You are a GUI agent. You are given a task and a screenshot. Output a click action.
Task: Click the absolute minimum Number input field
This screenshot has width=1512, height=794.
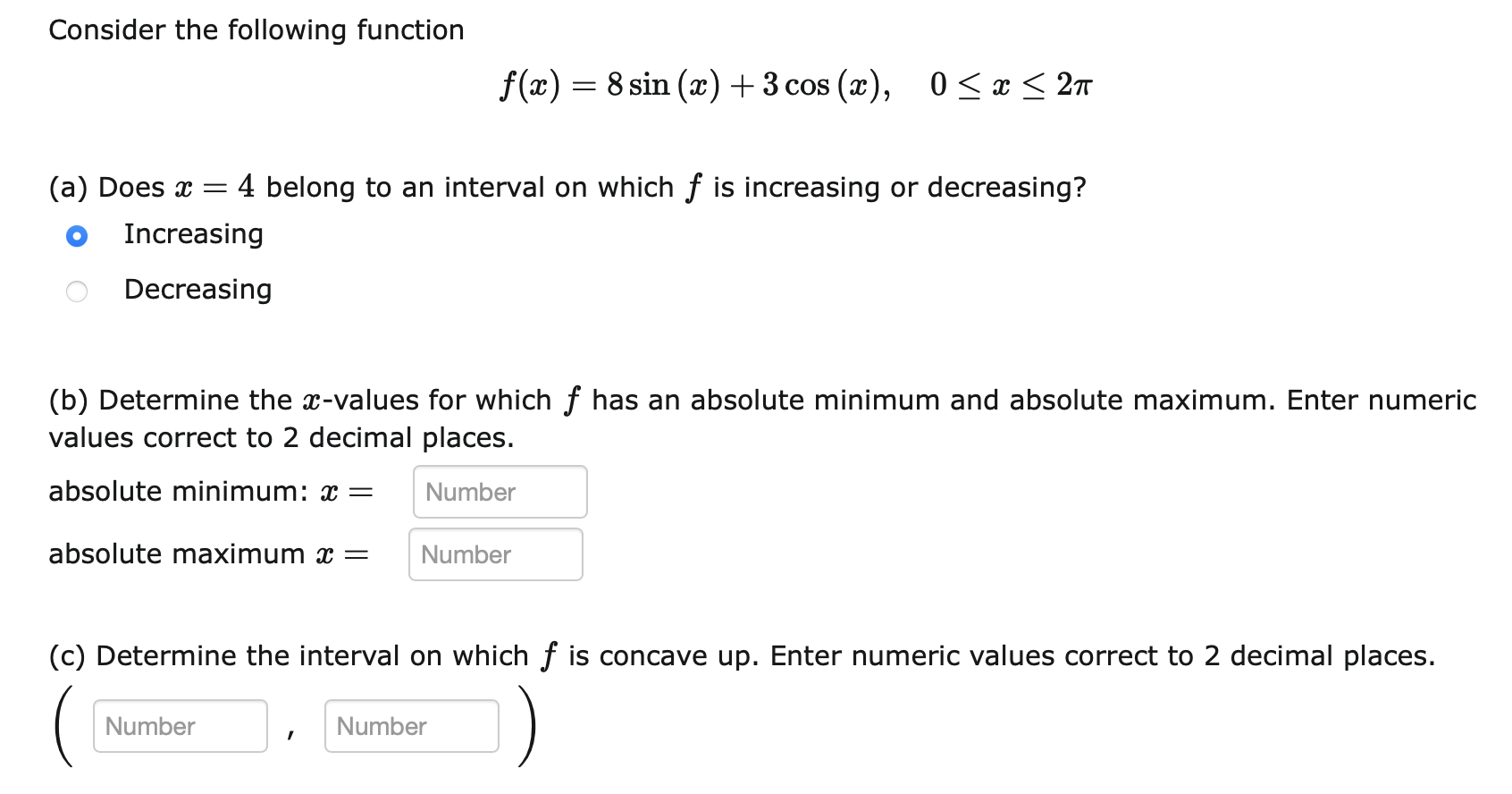499,492
